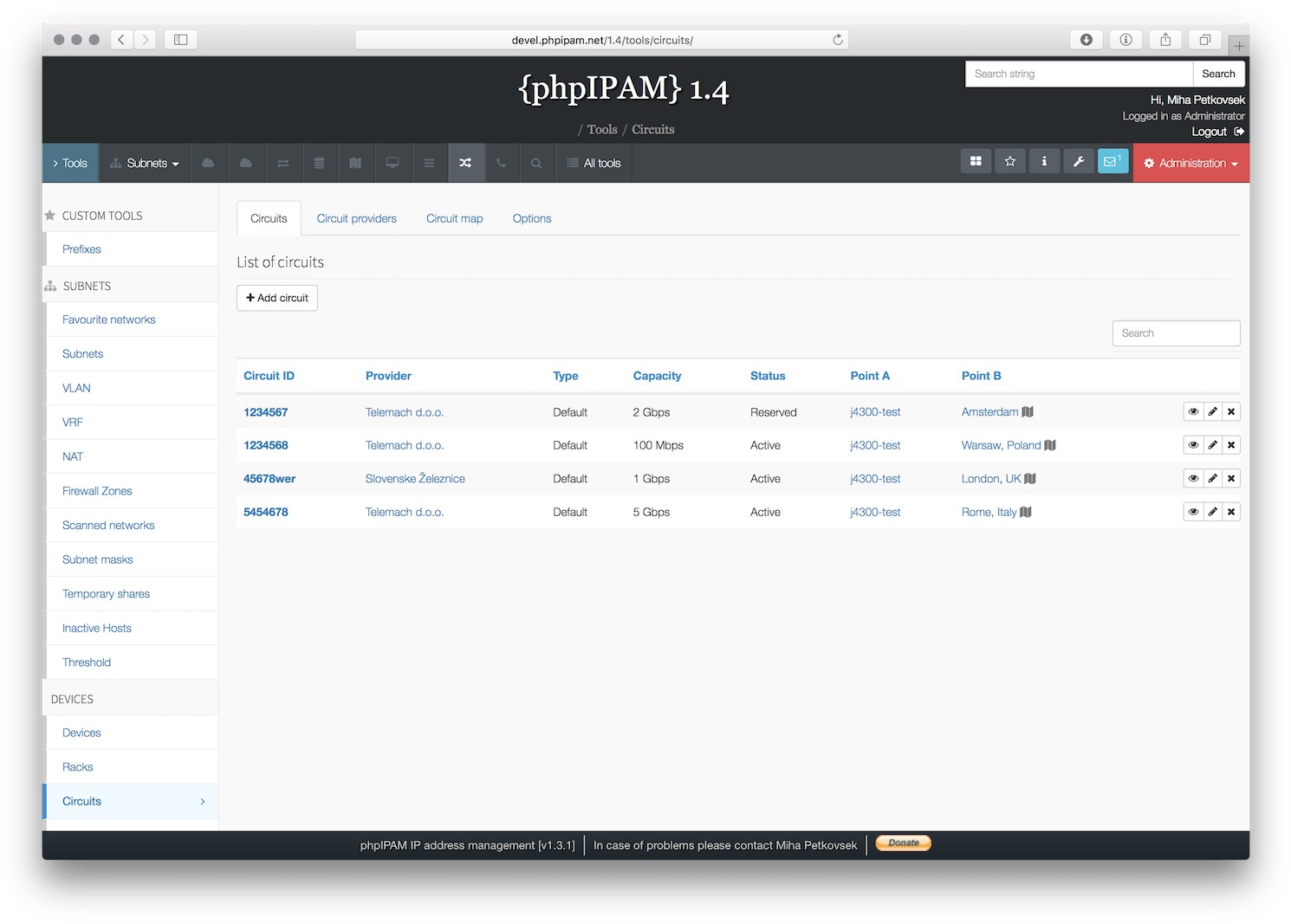This screenshot has width=1291, height=924.
Task: Edit circuit 45678wer with the pencil icon
Action: (x=1212, y=477)
